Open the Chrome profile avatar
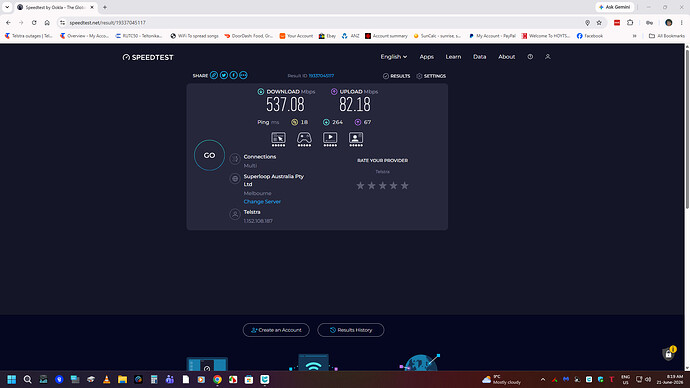This screenshot has height=388, width=690. click(668, 22)
